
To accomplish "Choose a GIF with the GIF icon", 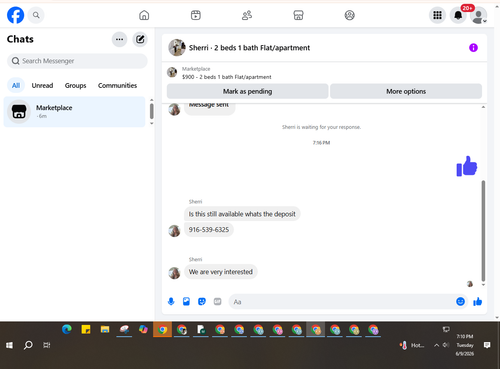I will [217, 302].
